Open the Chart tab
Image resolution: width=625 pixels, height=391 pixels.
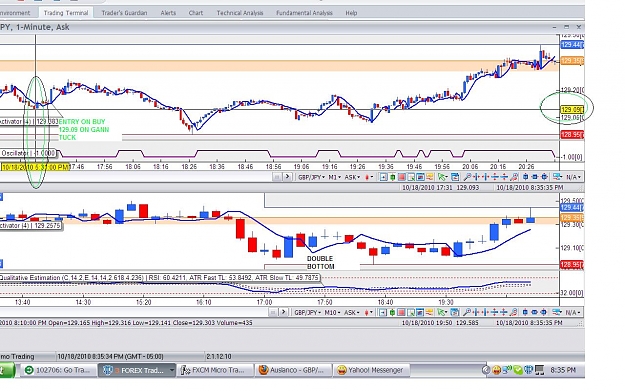[x=196, y=13]
